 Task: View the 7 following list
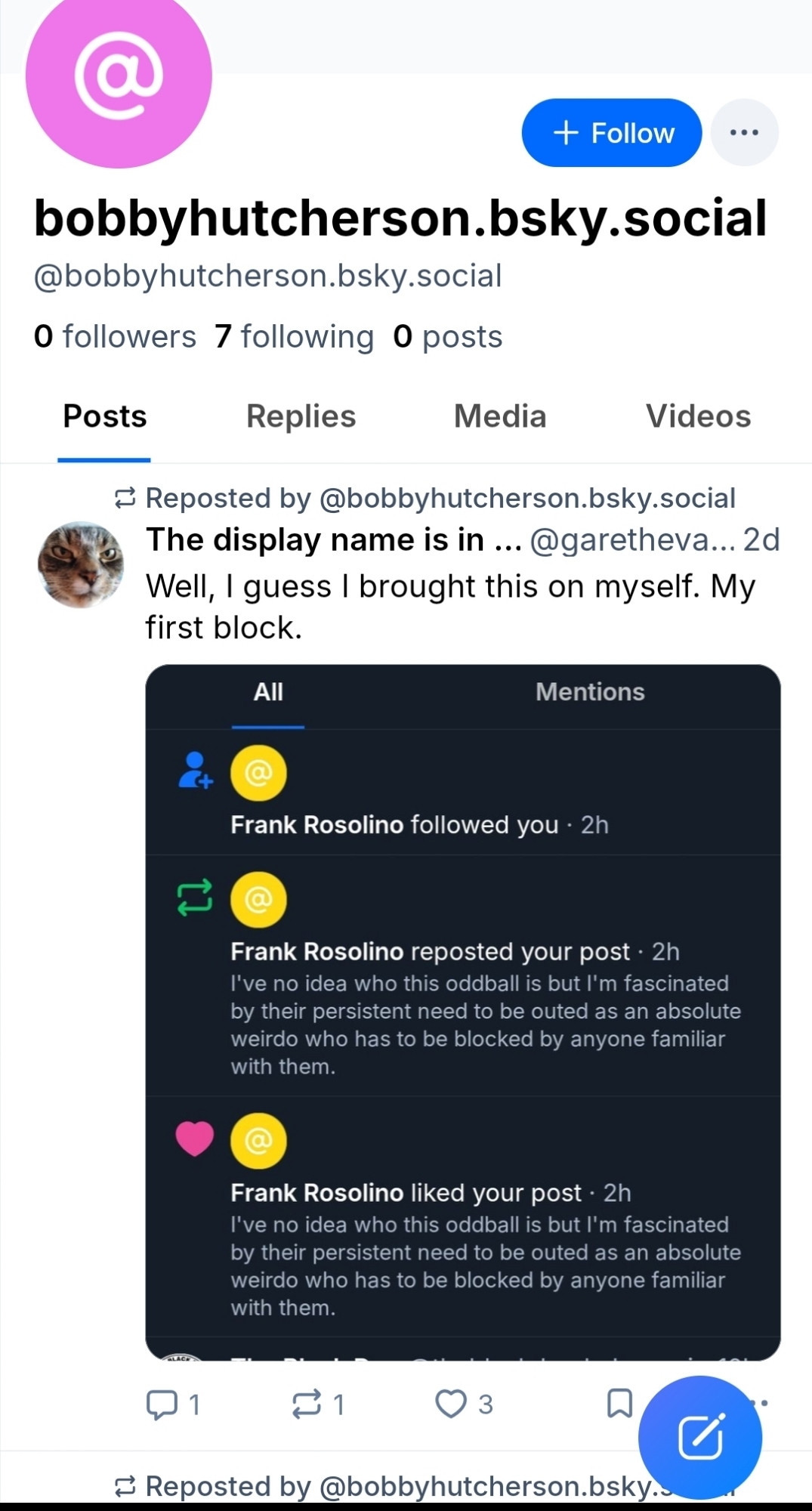(x=294, y=337)
